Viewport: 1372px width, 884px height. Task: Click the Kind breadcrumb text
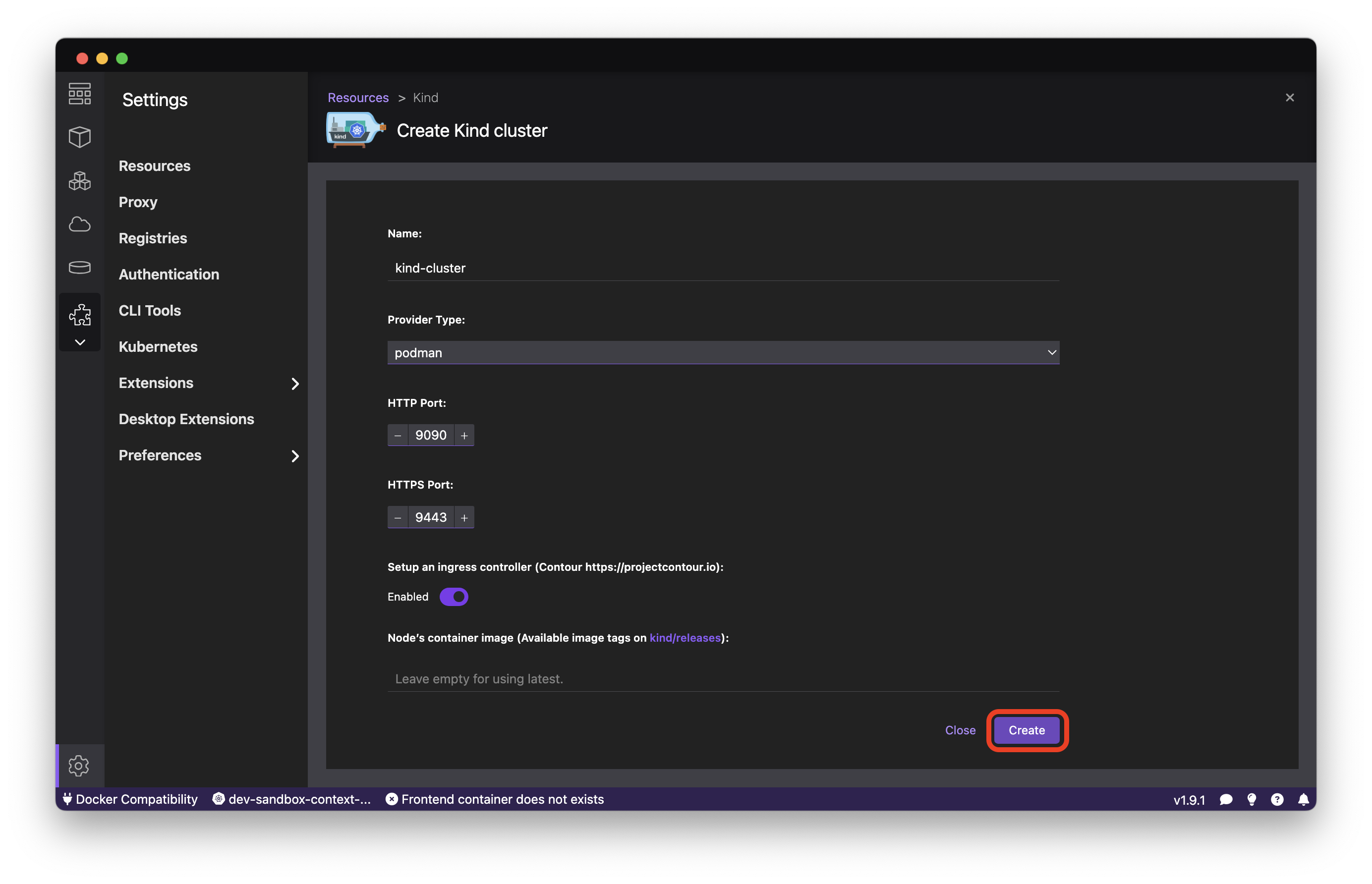[x=425, y=98]
